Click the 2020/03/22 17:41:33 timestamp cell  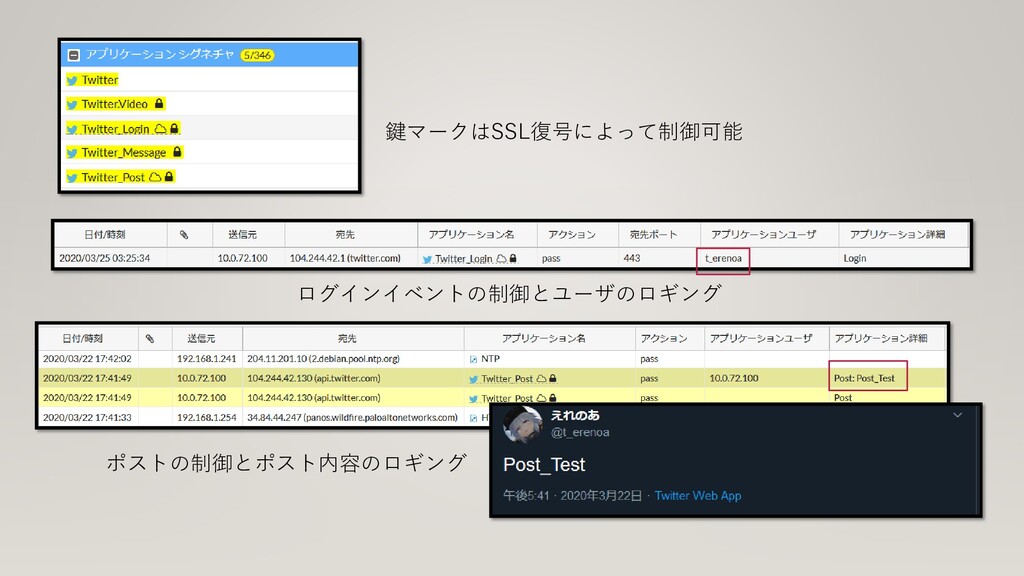coord(88,417)
